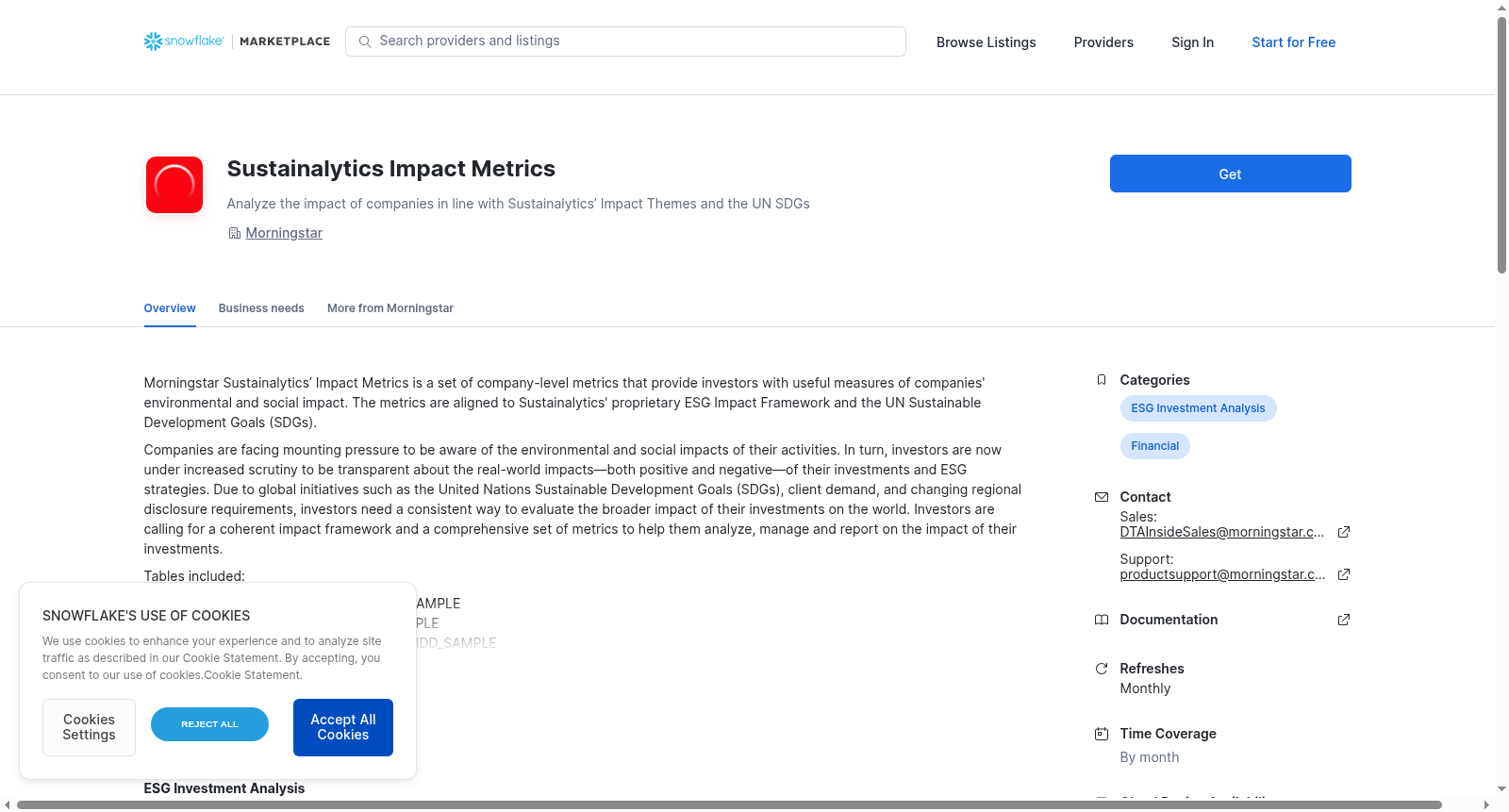The height and width of the screenshot is (812, 1509).
Task: Click the 'Monthly' refresh value
Action: click(x=1145, y=688)
